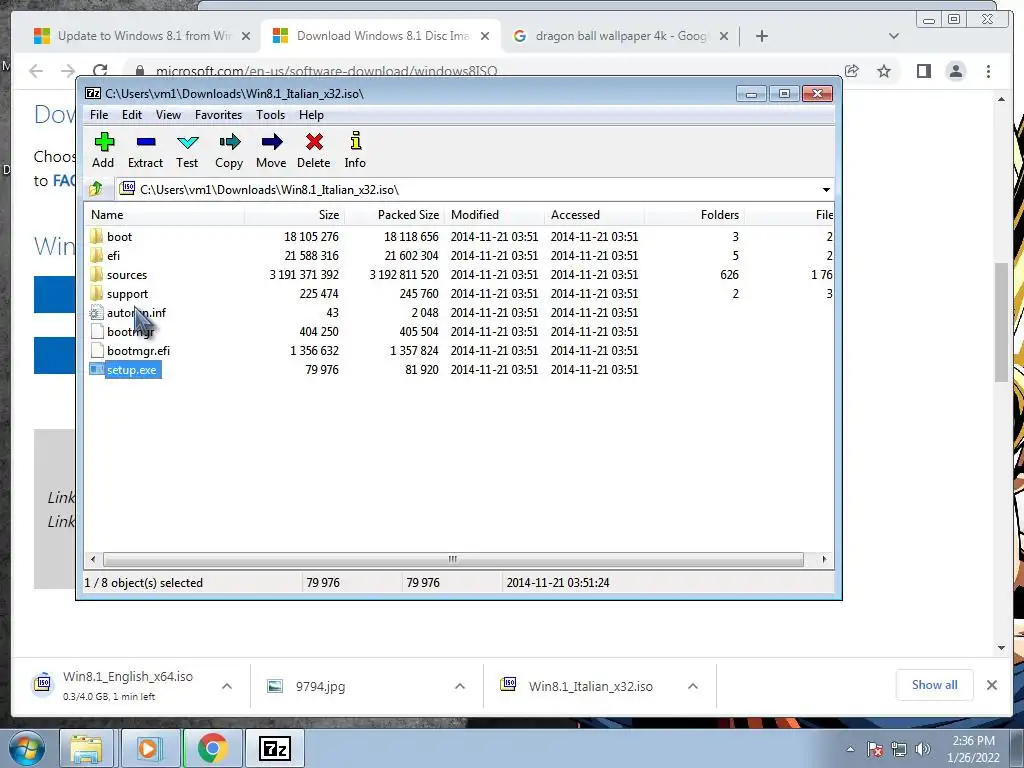Open the Edit menu in 7-Zip
Image resolution: width=1024 pixels, height=768 pixels.
click(131, 115)
